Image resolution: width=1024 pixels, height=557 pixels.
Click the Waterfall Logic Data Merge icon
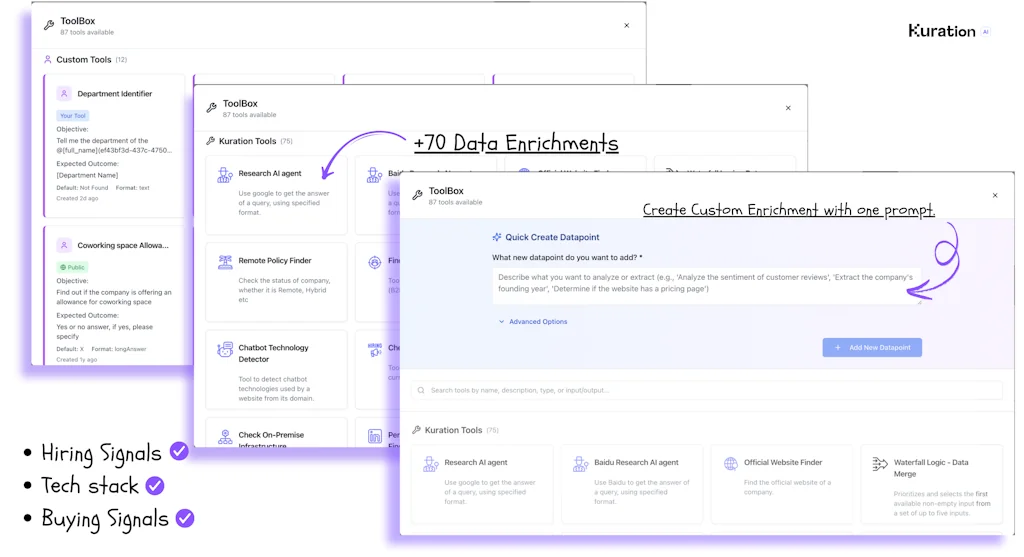(x=880, y=464)
